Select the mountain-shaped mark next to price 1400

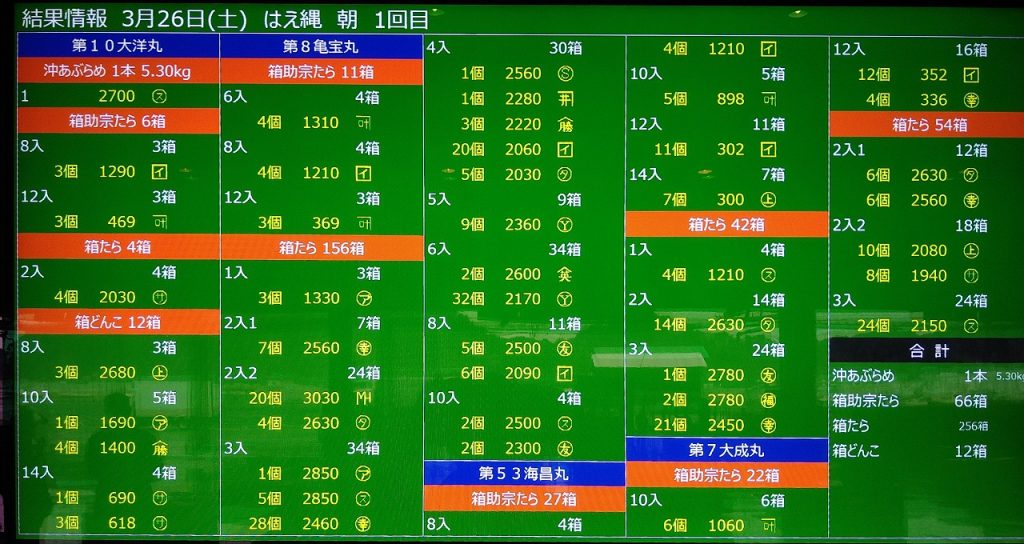159,447
